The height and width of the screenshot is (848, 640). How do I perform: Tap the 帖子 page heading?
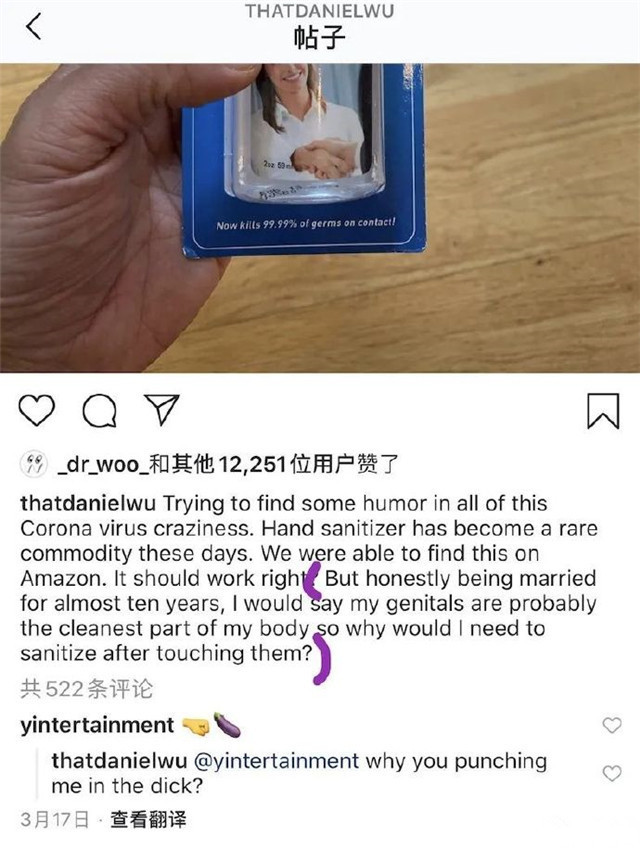(319, 38)
